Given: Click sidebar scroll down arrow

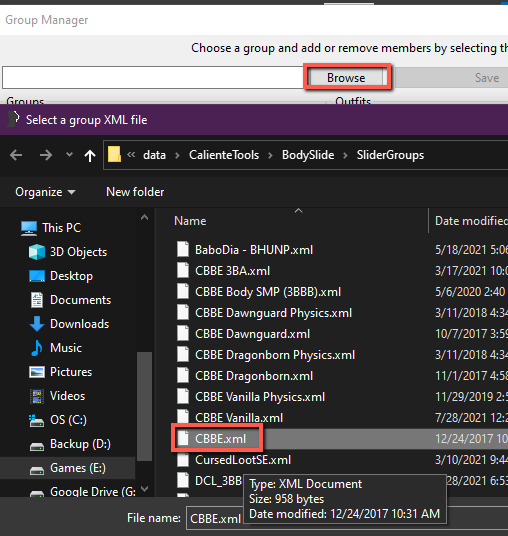Looking at the screenshot, I should [x=145, y=489].
